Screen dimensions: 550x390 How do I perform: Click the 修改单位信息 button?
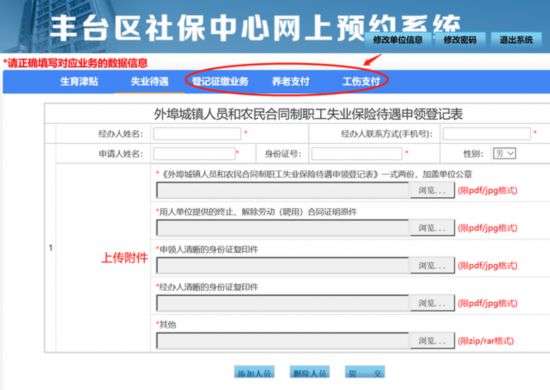coord(398,40)
